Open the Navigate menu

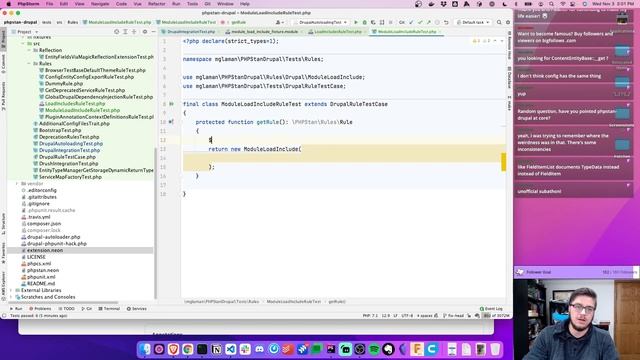coord(100,4)
